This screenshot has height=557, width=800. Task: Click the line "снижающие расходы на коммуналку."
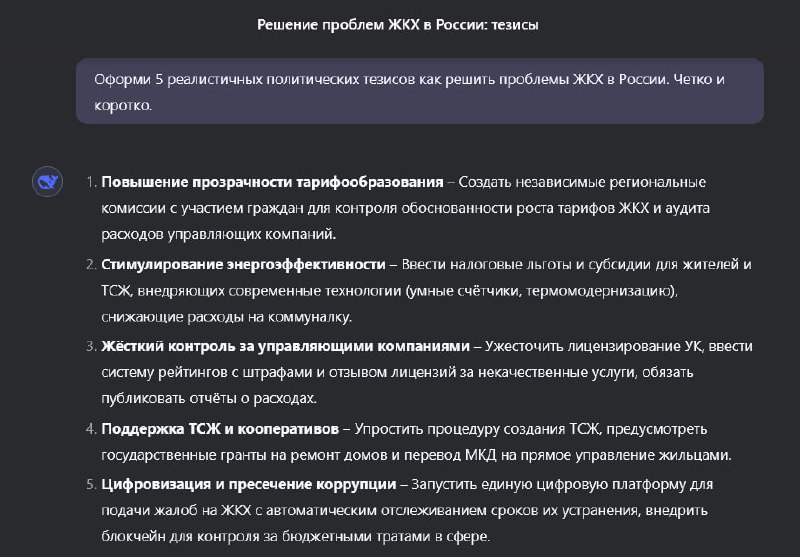[x=227, y=317]
